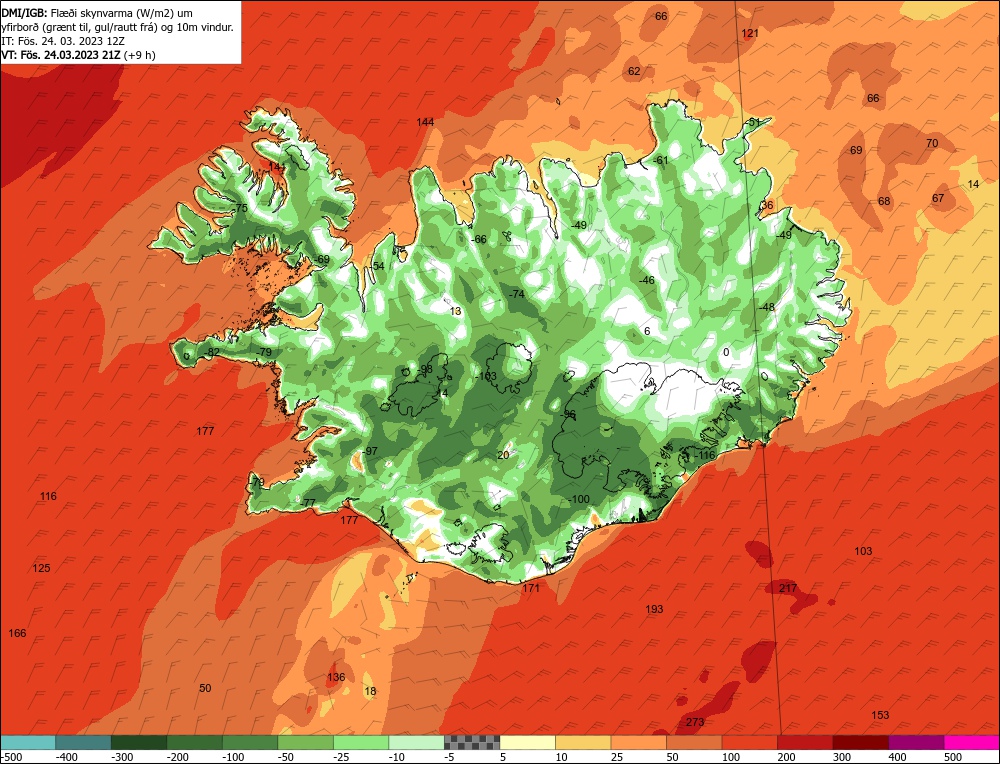Select the '300' legend scale label
Screen dimensions: 1000x764
click(842, 757)
